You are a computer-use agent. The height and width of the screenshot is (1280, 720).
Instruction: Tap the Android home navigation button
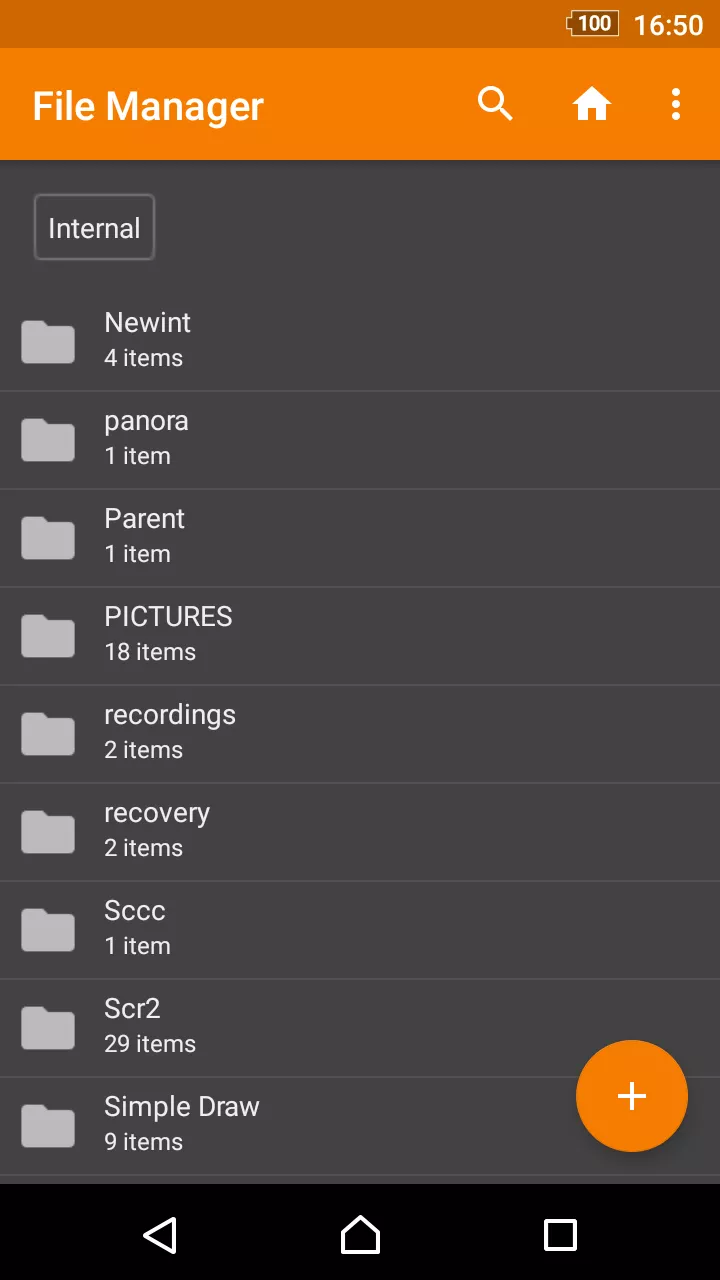(360, 1235)
